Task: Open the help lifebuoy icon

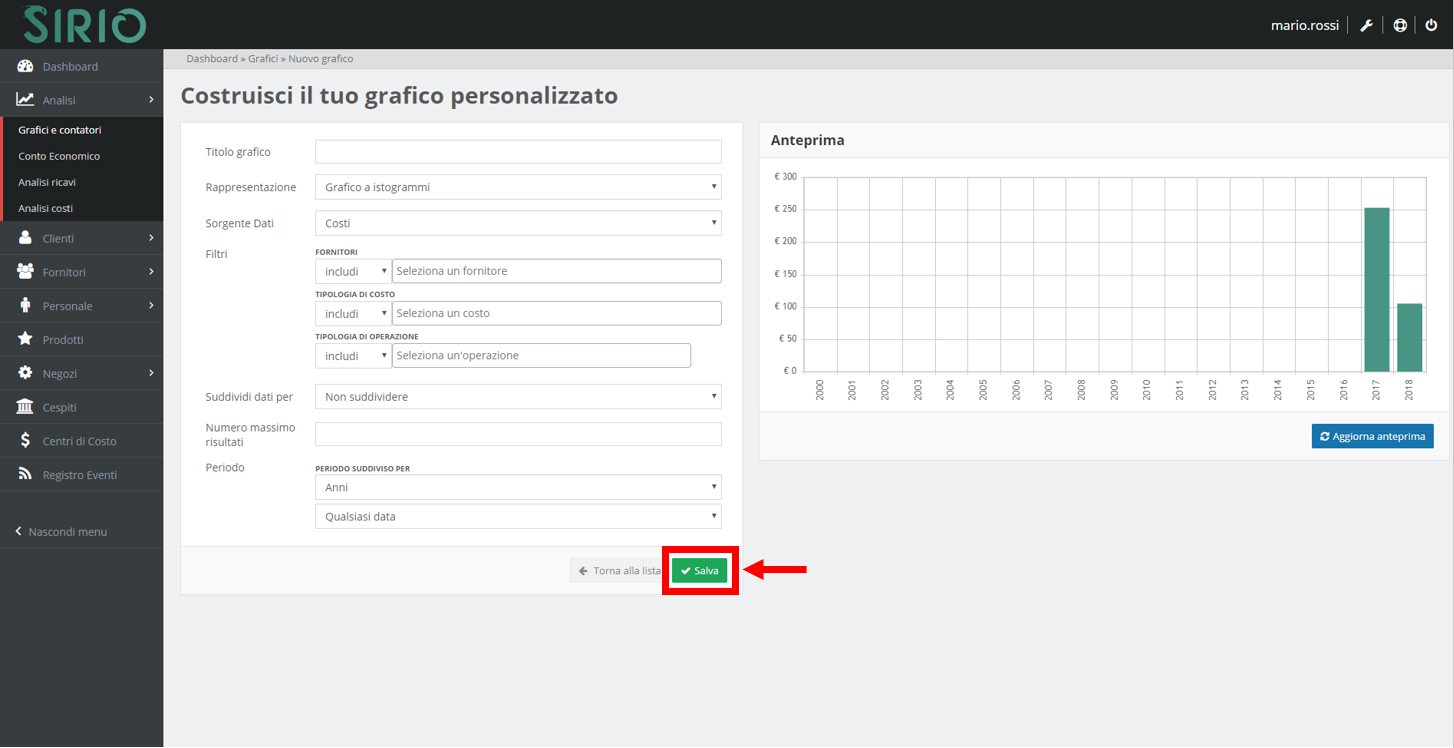Action: 1400,25
